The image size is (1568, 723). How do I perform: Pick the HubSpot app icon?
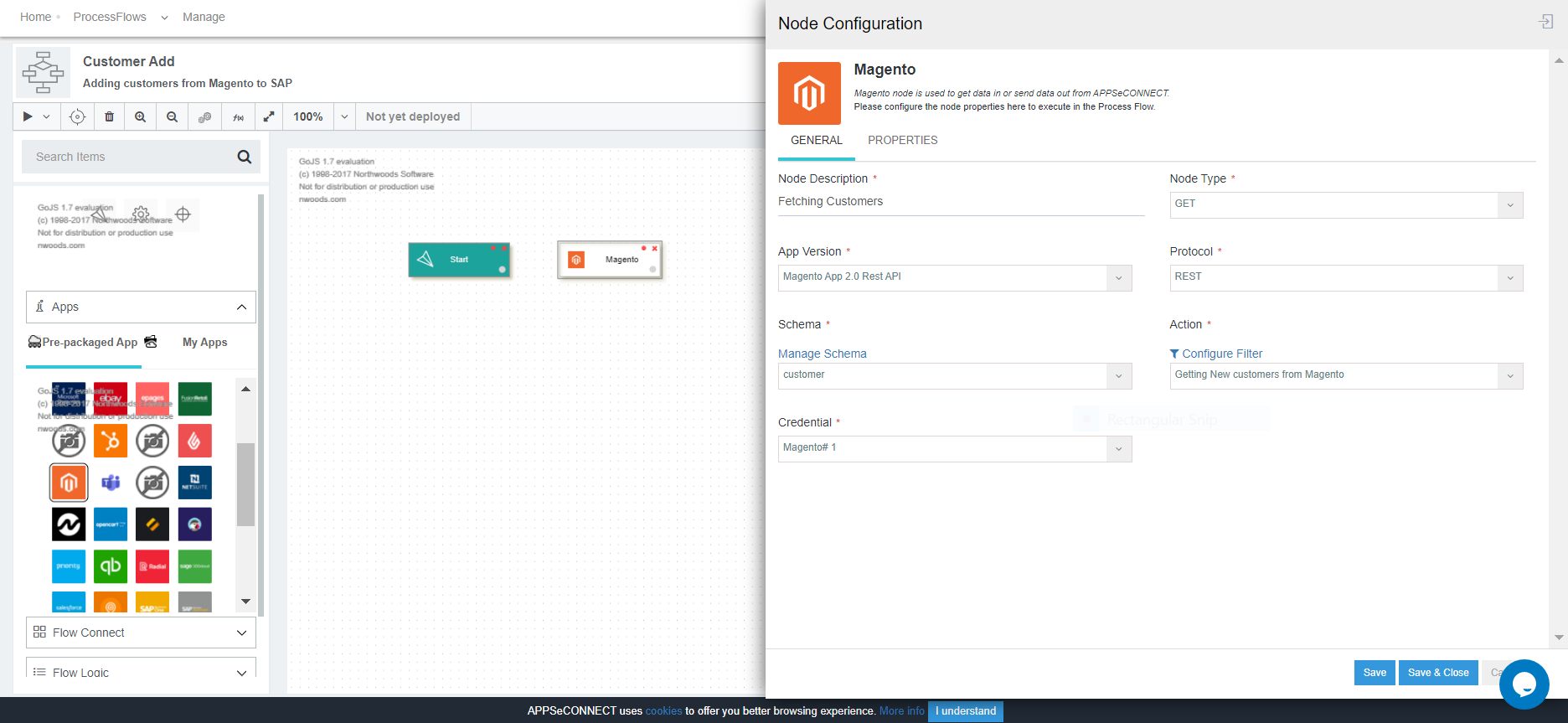(111, 441)
